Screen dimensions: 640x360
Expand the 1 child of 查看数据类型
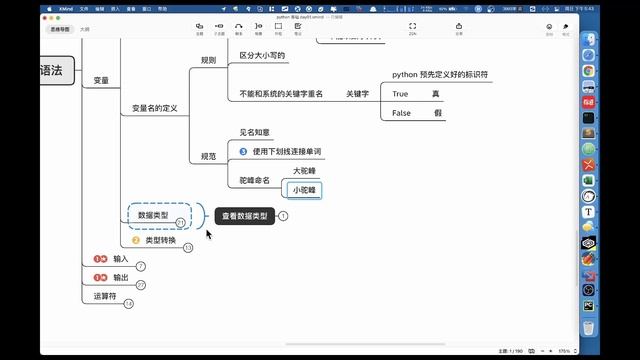[283, 216]
